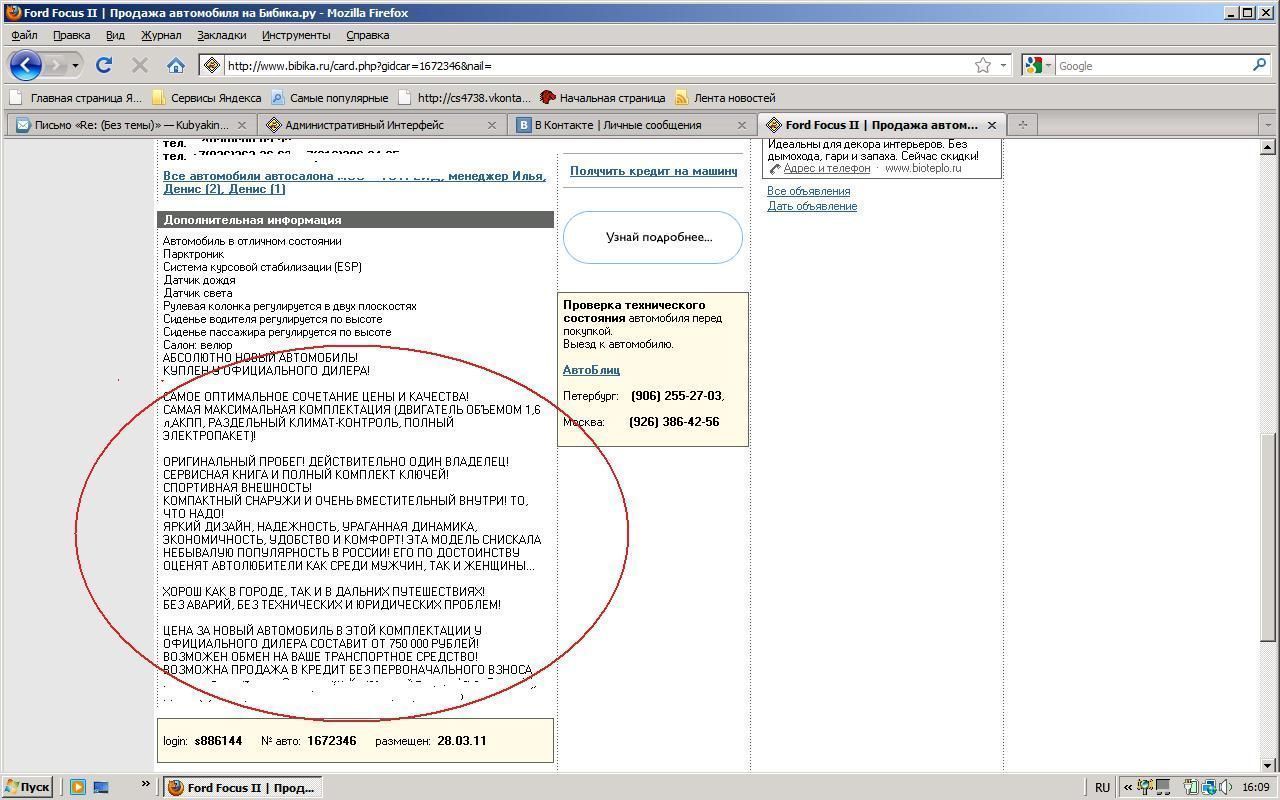Click the Узнай подробнее button
Viewport: 1280px width, 800px height.
click(x=653, y=238)
